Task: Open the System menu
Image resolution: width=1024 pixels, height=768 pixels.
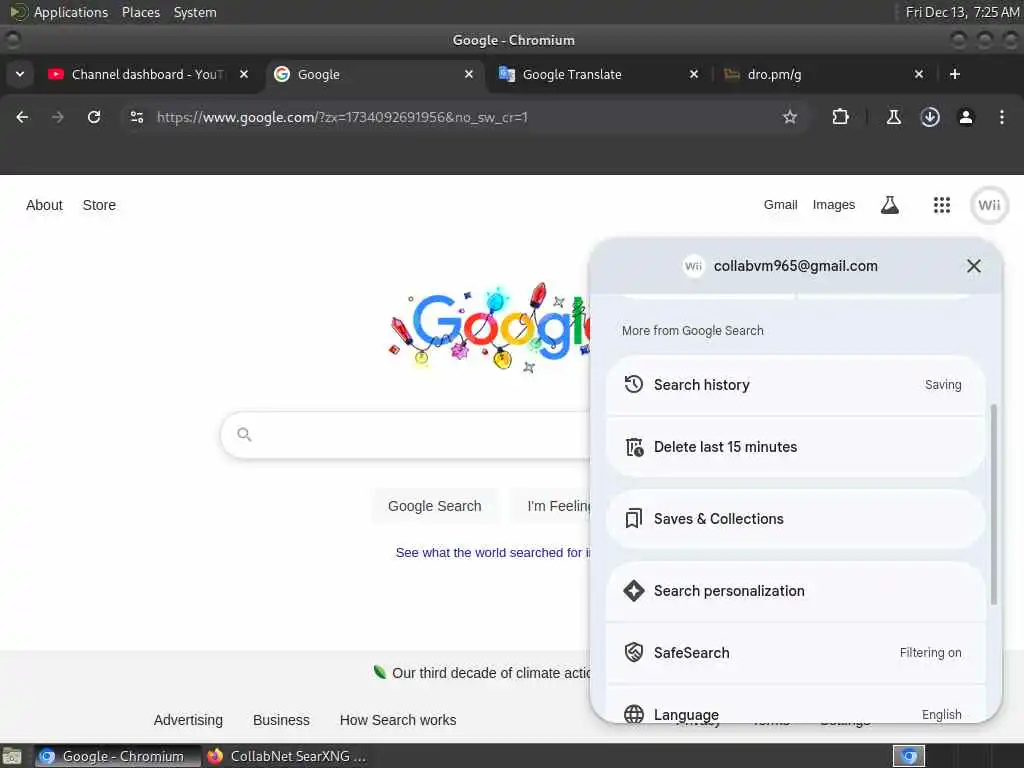Action: (x=195, y=12)
